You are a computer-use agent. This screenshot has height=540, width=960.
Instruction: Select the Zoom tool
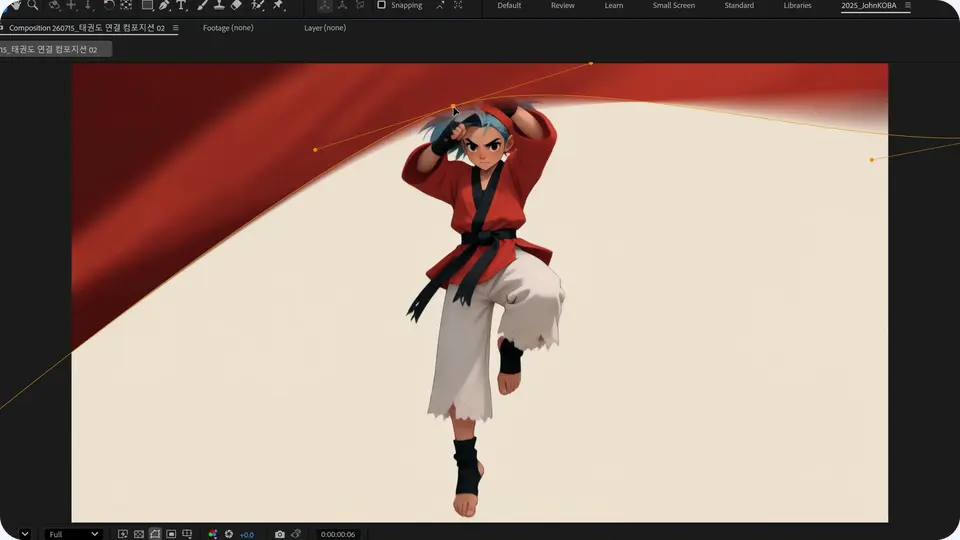(x=32, y=5)
